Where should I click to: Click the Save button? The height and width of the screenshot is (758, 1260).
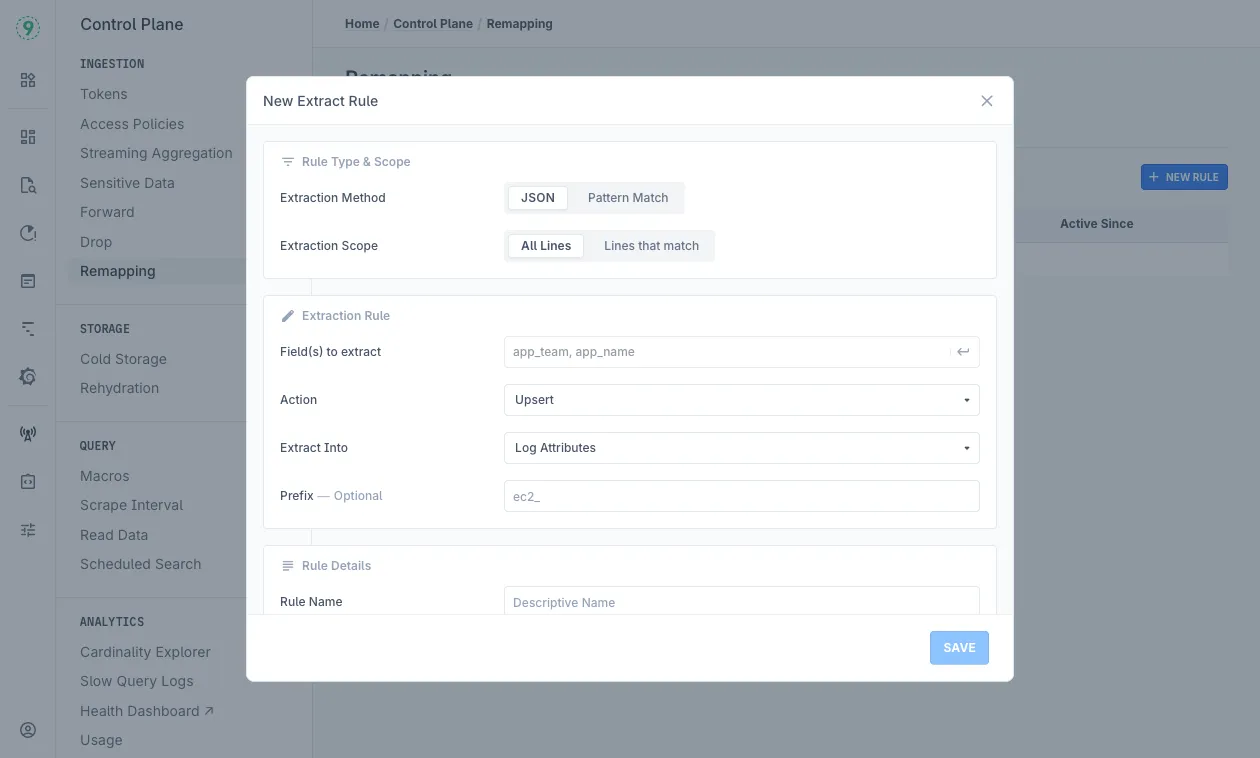click(959, 648)
